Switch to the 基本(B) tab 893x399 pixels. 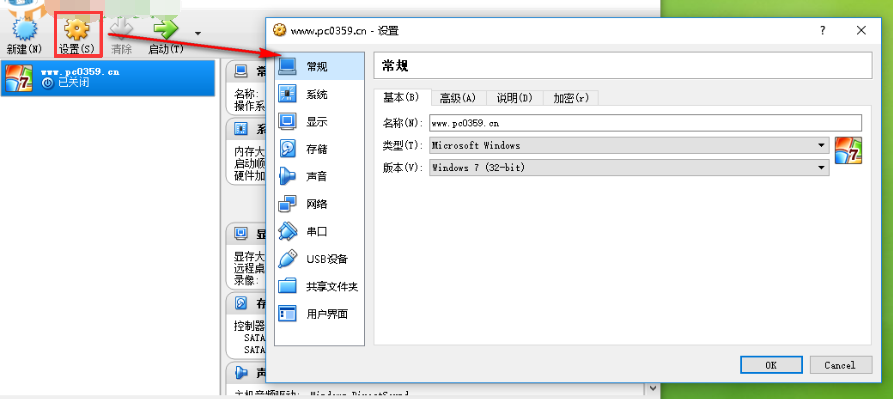click(402, 97)
